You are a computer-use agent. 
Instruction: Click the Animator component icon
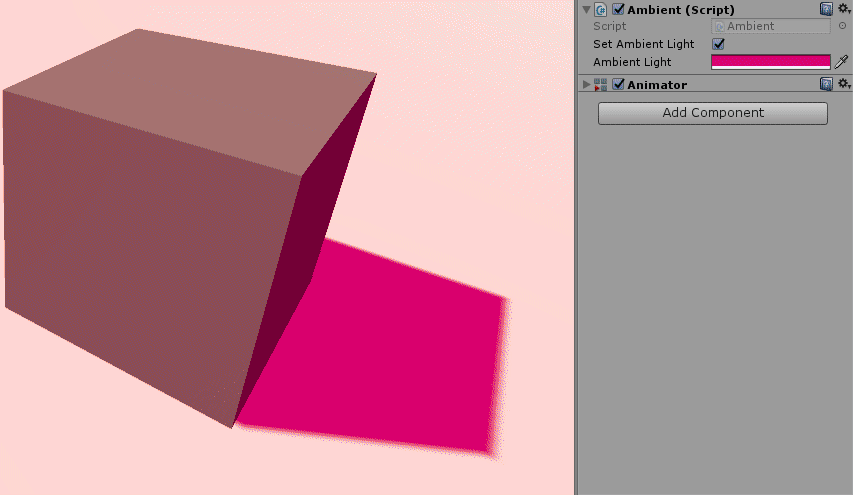(x=601, y=85)
